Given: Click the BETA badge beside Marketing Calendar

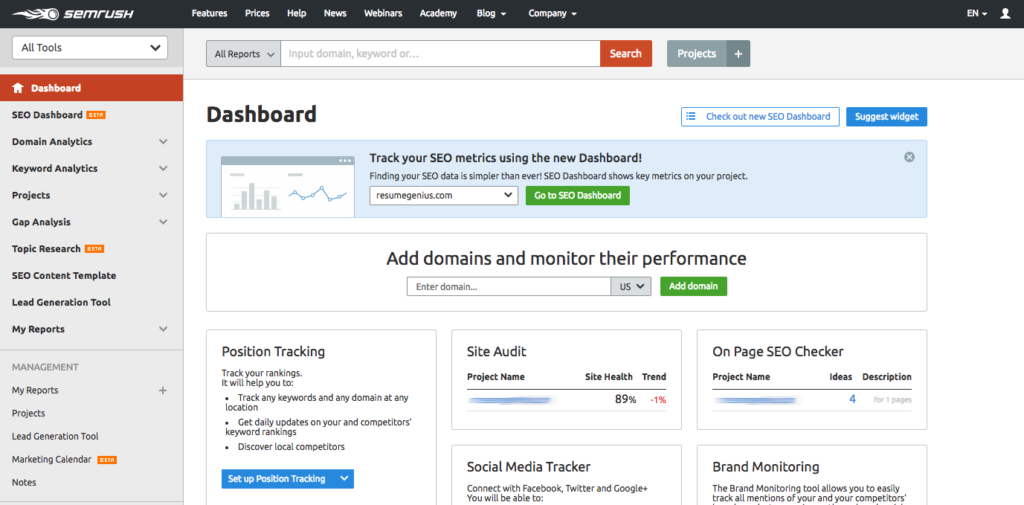Looking at the screenshot, I should 106,459.
